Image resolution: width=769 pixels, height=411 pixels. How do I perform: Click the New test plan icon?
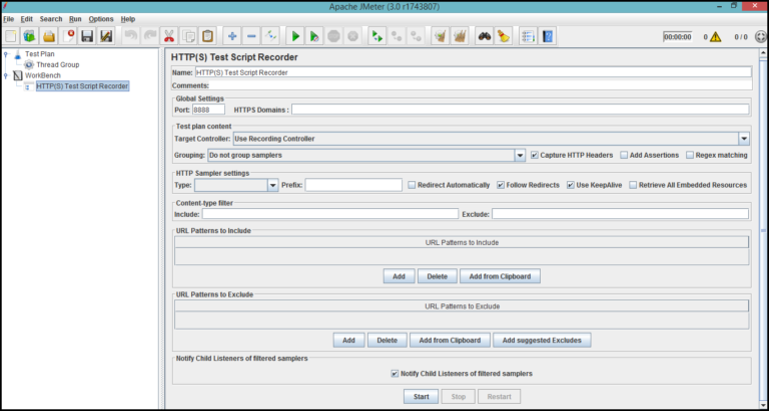tap(11, 36)
